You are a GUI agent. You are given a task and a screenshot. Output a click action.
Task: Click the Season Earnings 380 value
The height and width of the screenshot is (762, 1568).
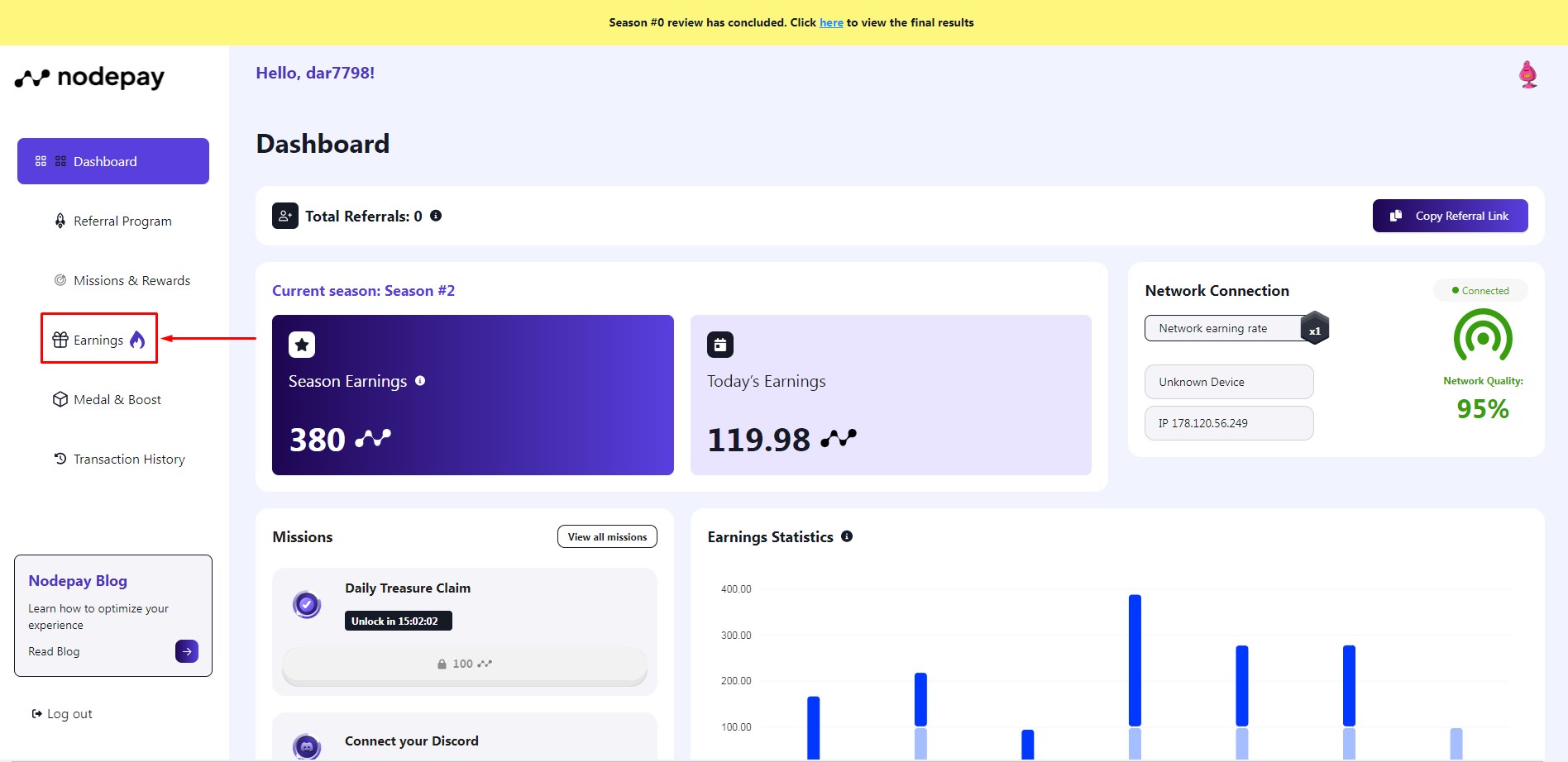tap(318, 440)
